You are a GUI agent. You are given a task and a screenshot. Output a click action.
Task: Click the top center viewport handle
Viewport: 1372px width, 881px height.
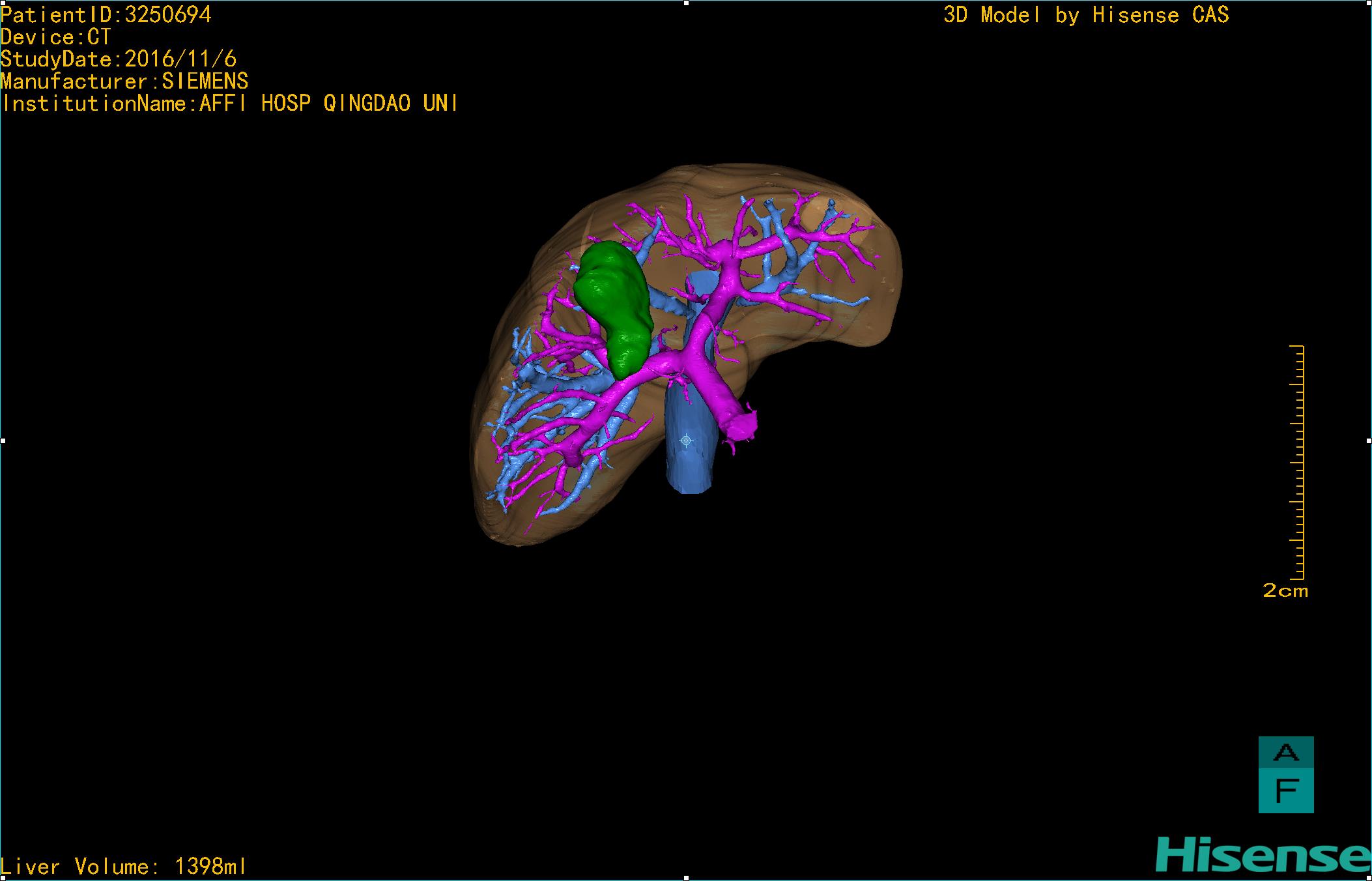pyautogui.click(x=686, y=3)
